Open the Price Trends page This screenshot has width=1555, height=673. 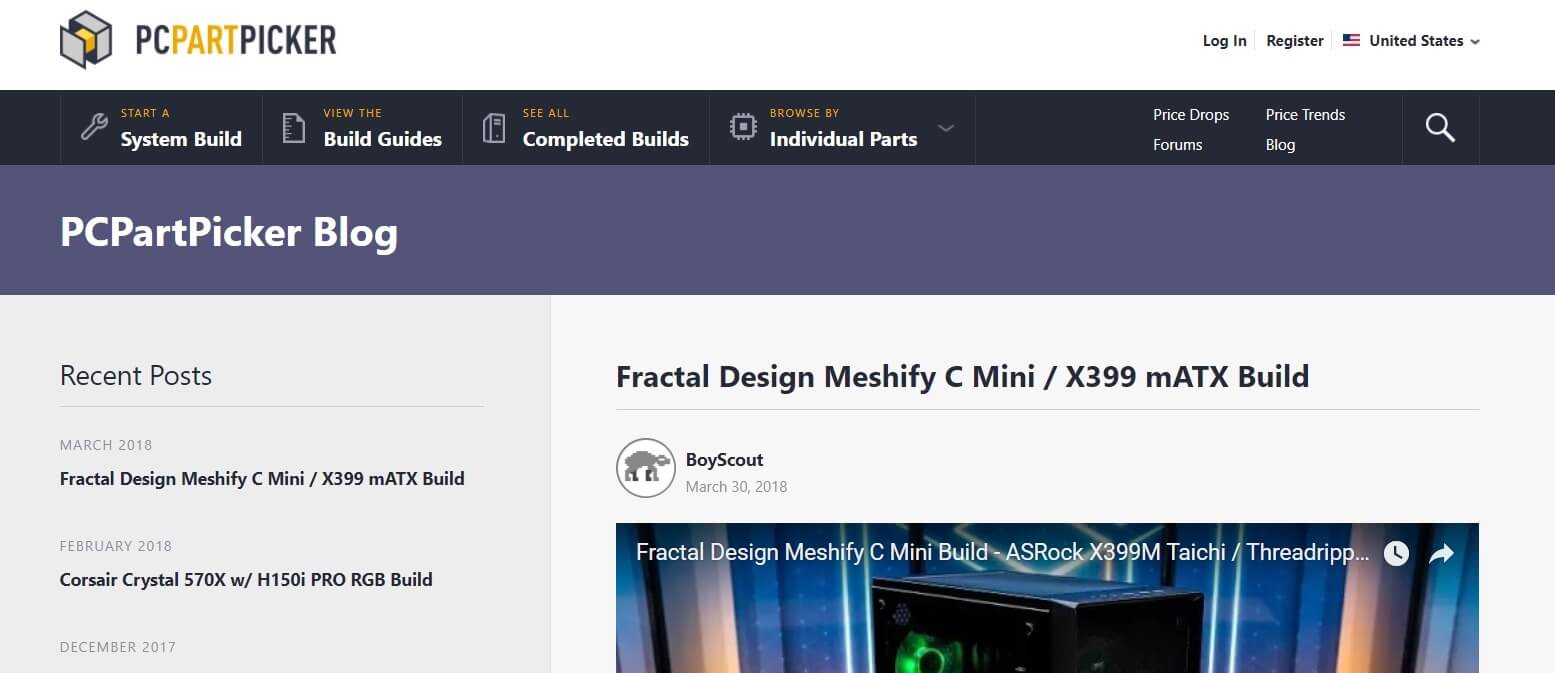coord(1305,114)
